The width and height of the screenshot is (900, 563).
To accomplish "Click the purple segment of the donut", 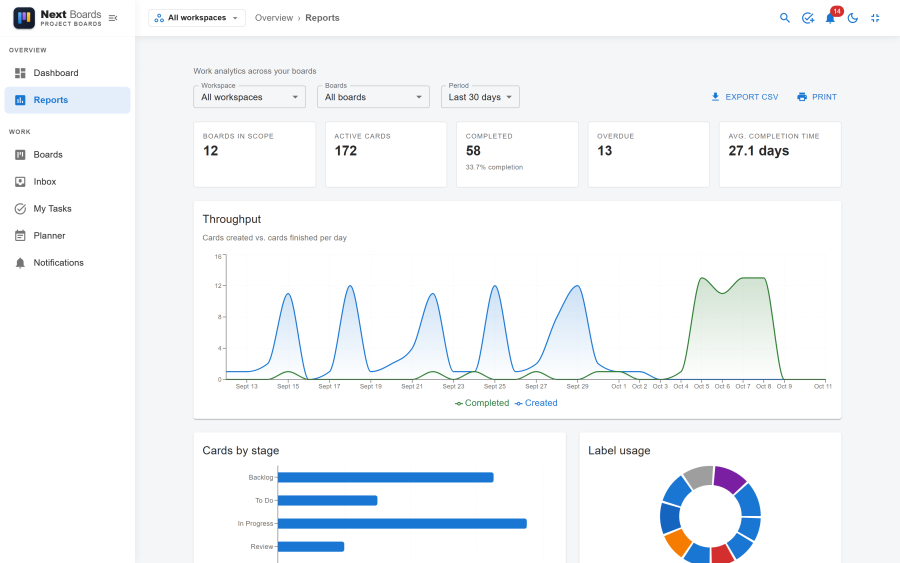I will 729,479.
